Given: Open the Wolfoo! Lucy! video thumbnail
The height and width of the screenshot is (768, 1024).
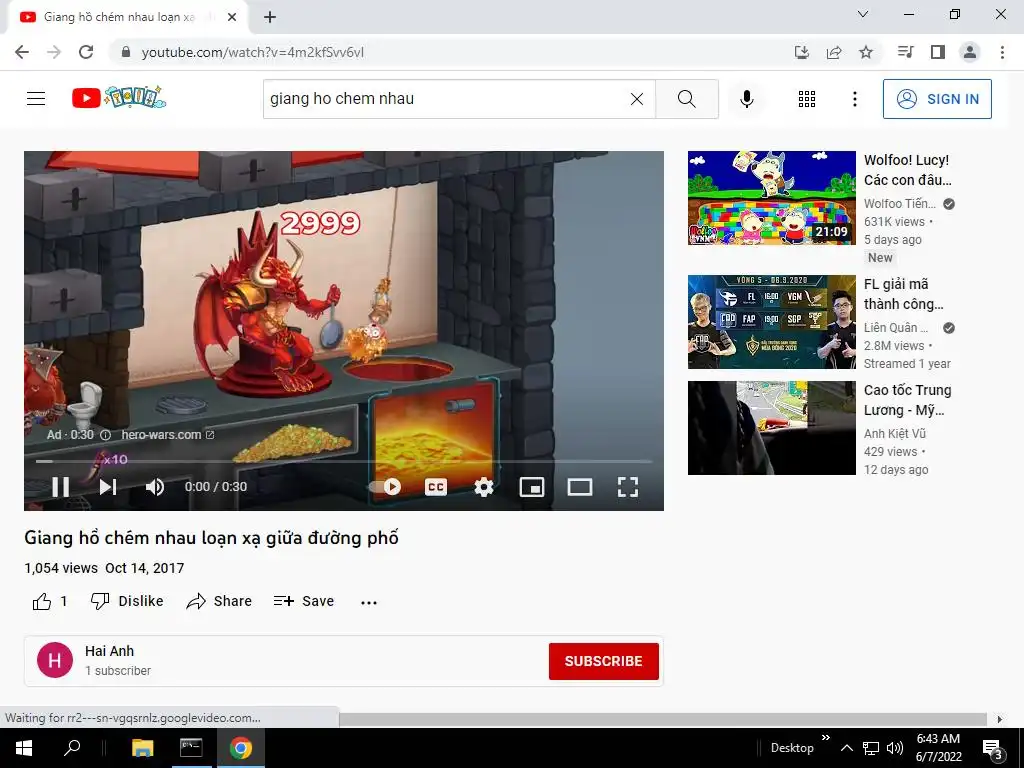Looking at the screenshot, I should click(771, 198).
